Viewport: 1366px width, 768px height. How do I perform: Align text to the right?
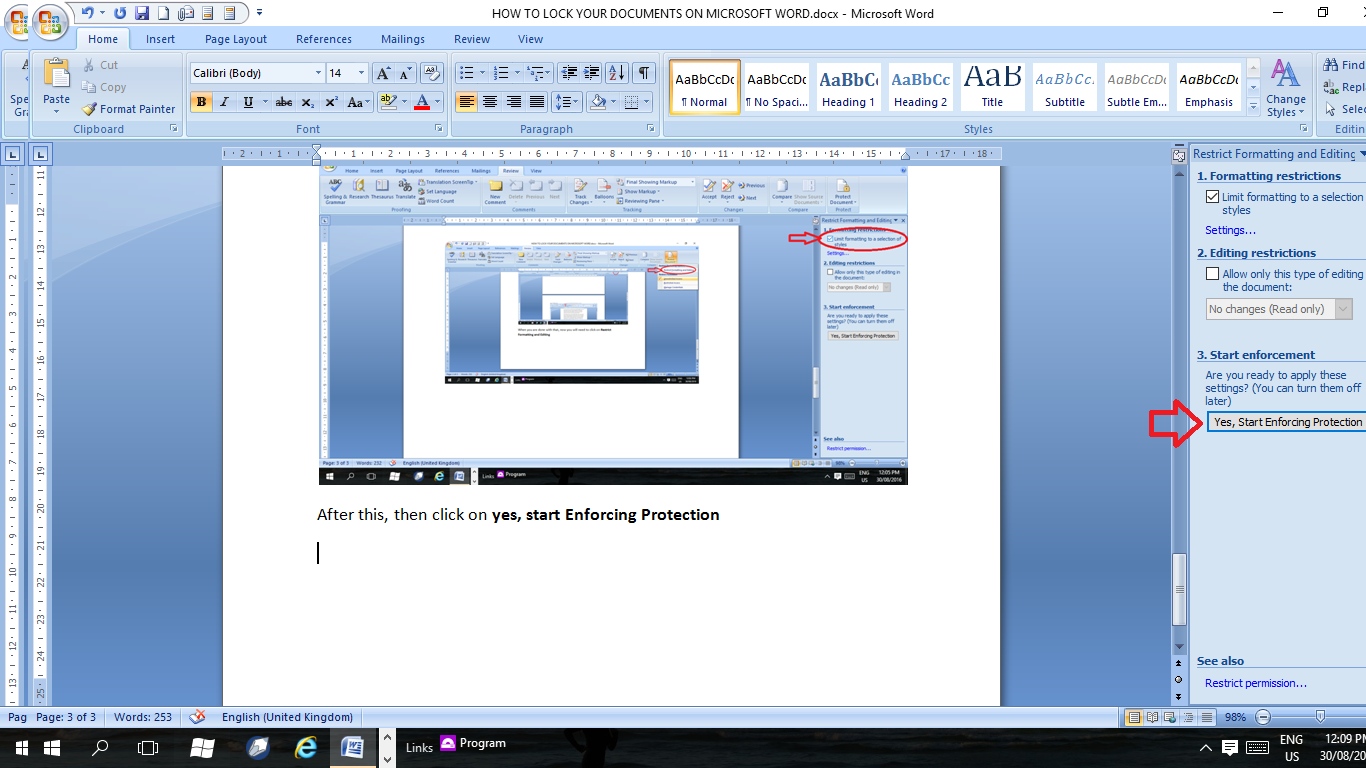tap(513, 102)
